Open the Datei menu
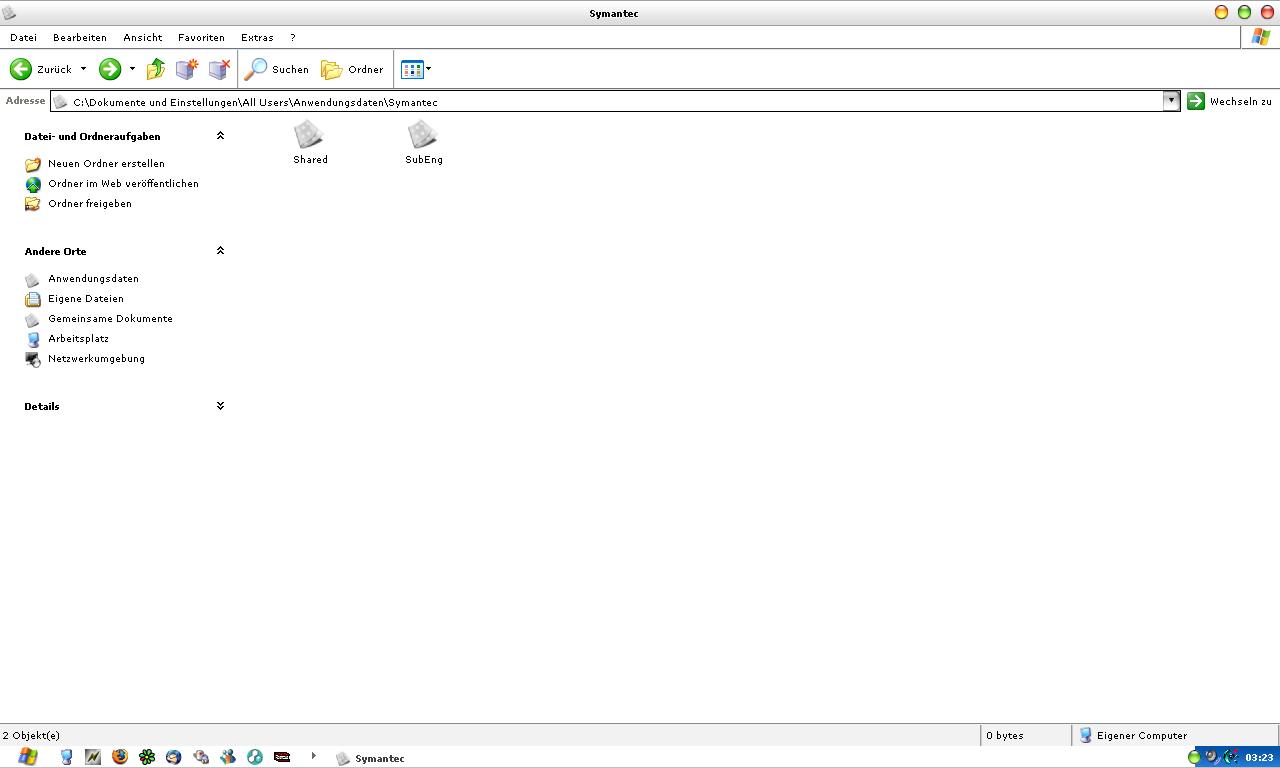This screenshot has height=768, width=1280. coord(23,37)
